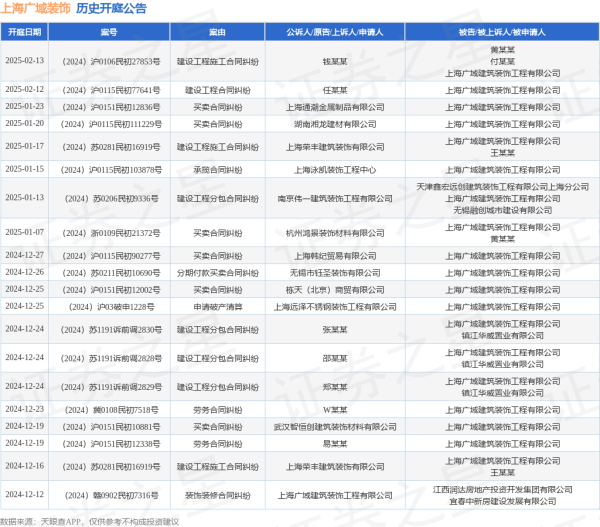Select date cell 2025-01-15

pos(24,169)
